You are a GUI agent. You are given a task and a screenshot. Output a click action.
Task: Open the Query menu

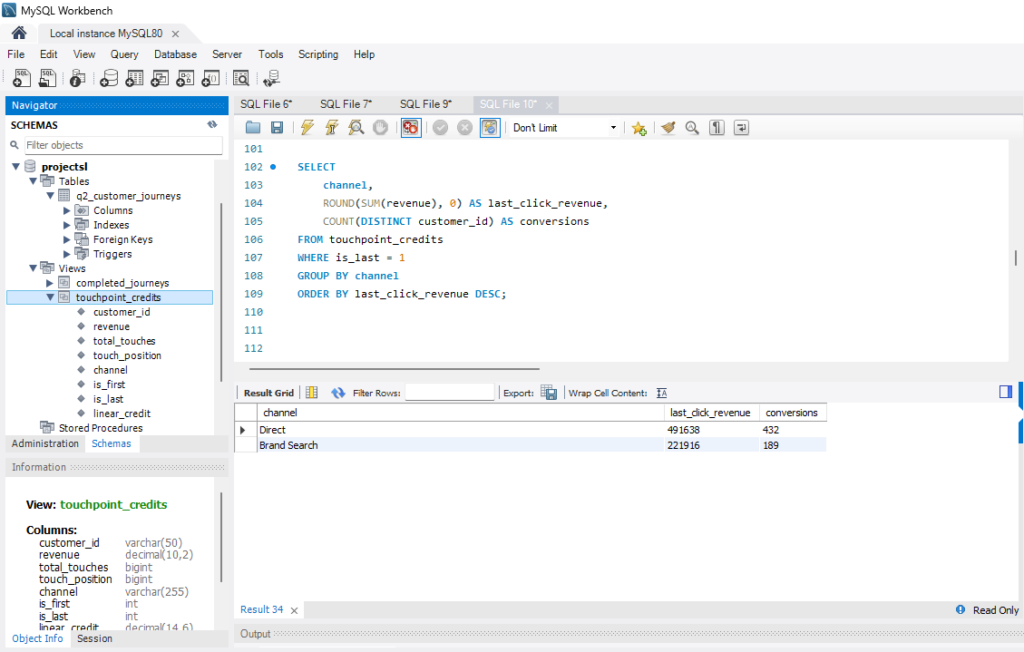coord(124,54)
